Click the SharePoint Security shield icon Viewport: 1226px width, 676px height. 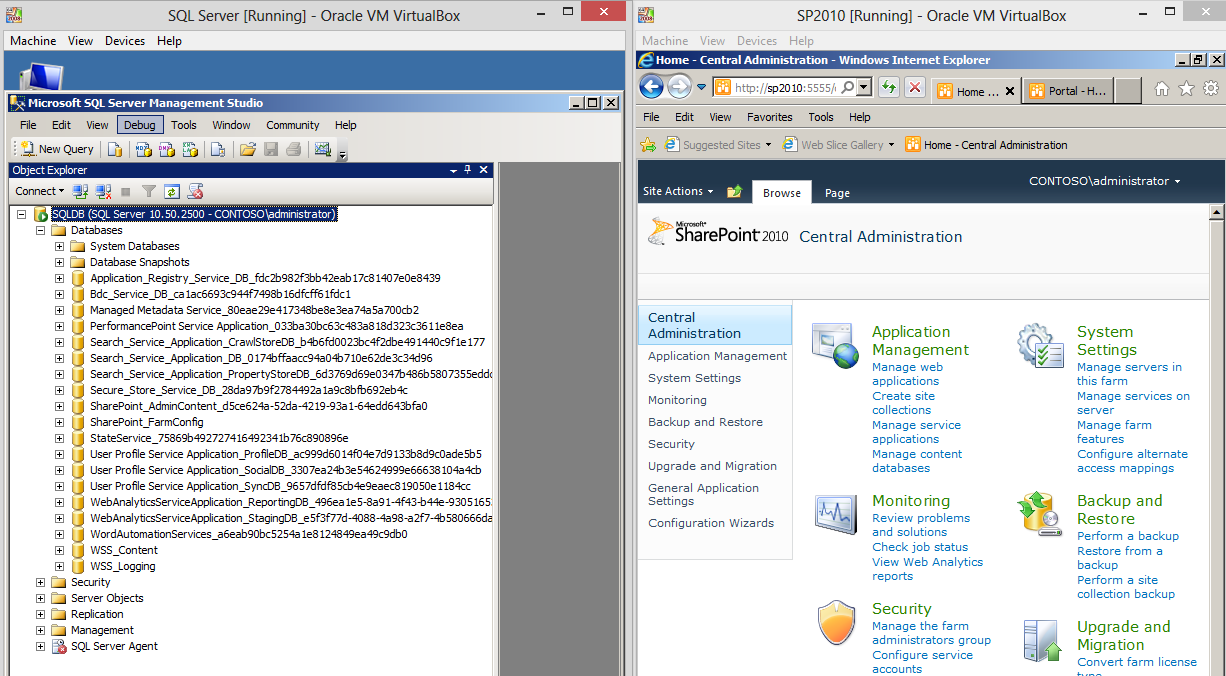point(836,622)
